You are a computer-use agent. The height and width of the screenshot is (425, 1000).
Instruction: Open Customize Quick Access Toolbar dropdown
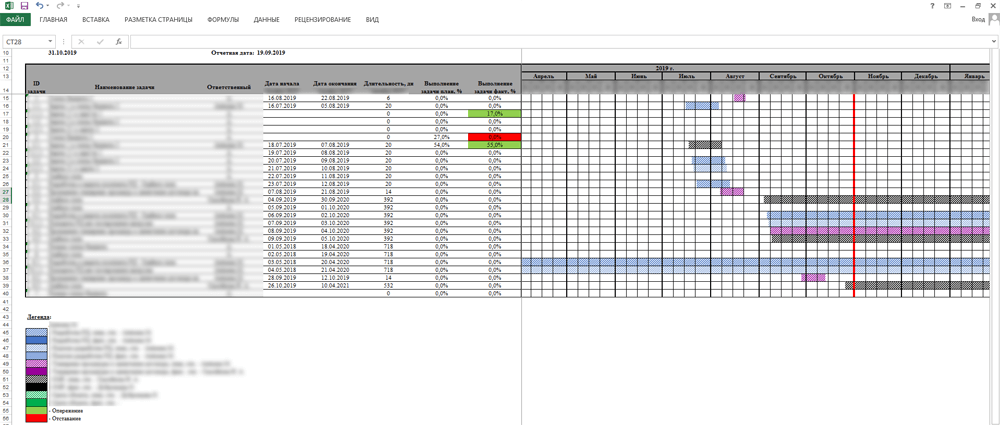(x=78, y=6)
